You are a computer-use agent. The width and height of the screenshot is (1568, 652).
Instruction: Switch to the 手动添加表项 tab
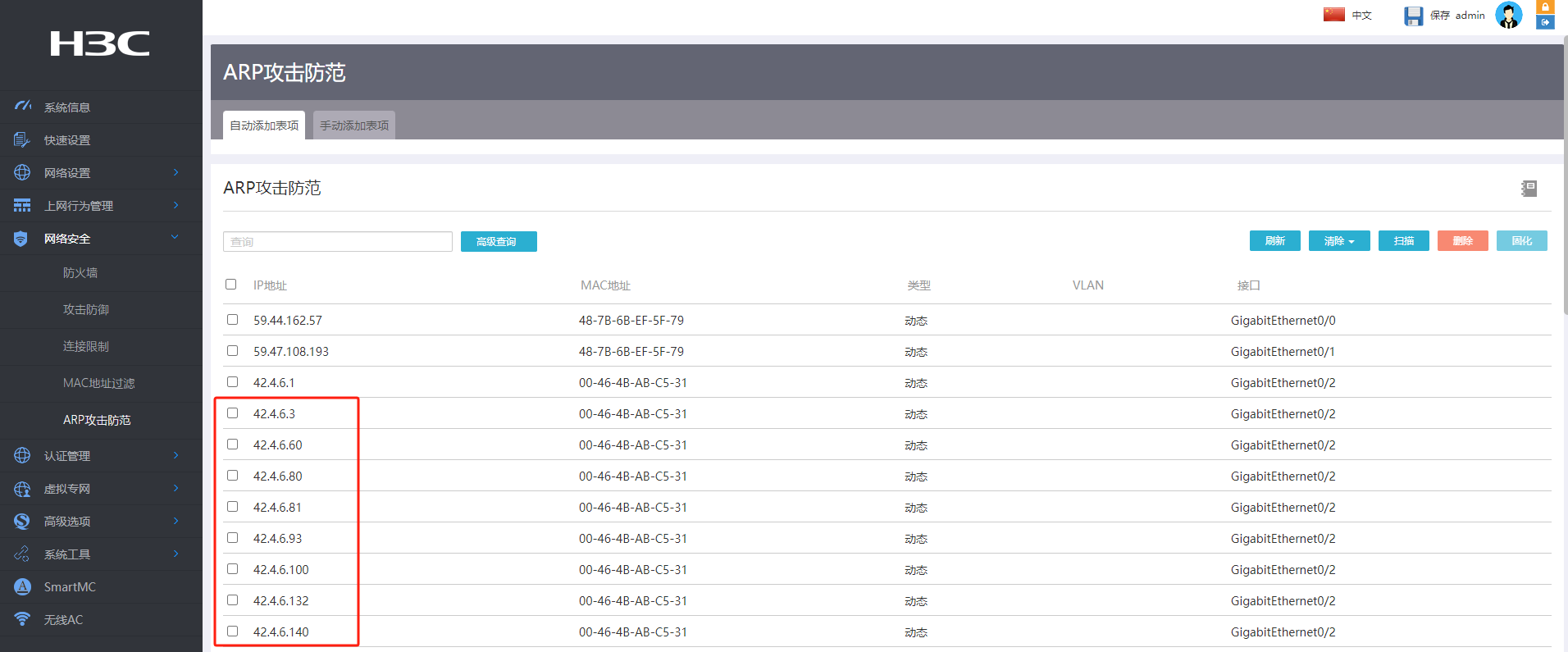[x=354, y=125]
